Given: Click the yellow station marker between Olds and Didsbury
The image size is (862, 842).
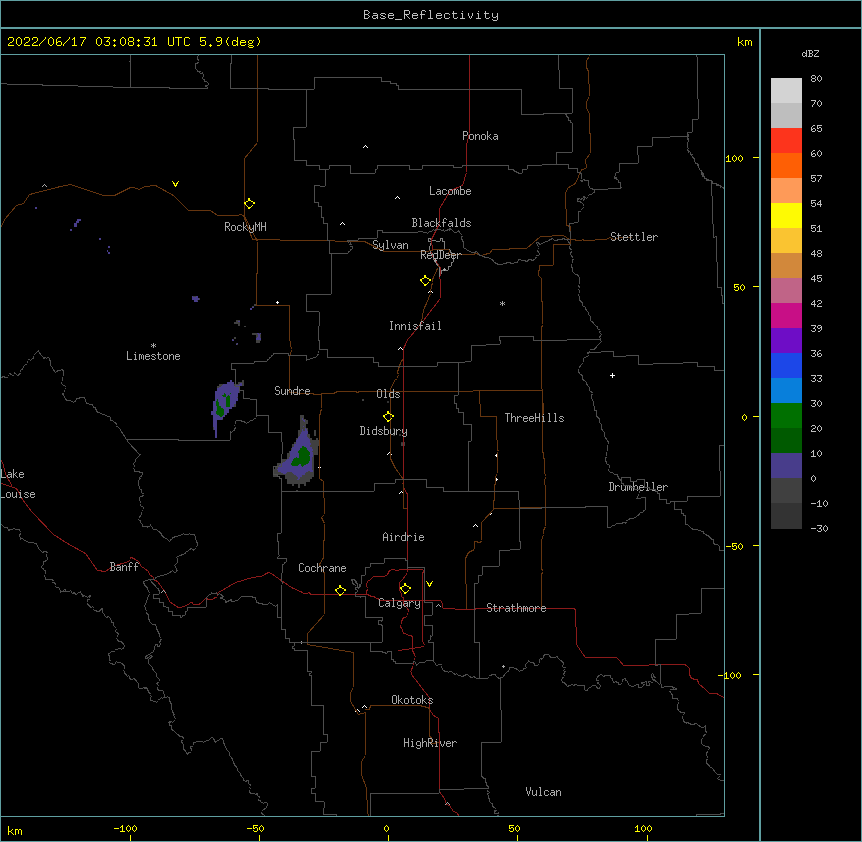Looking at the screenshot, I should coord(388,417).
